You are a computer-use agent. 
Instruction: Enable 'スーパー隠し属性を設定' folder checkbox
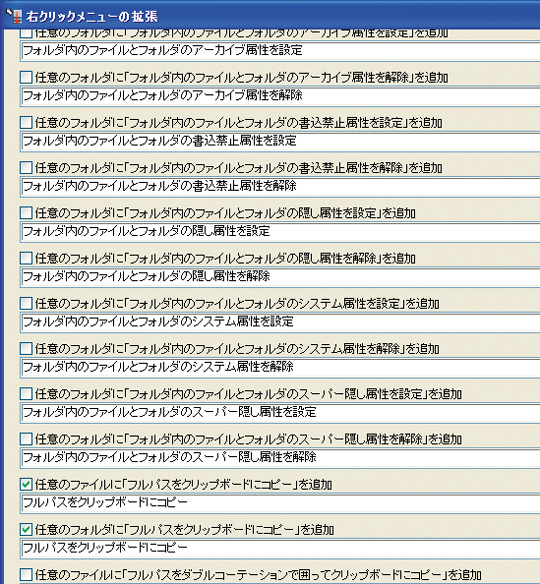(26, 394)
